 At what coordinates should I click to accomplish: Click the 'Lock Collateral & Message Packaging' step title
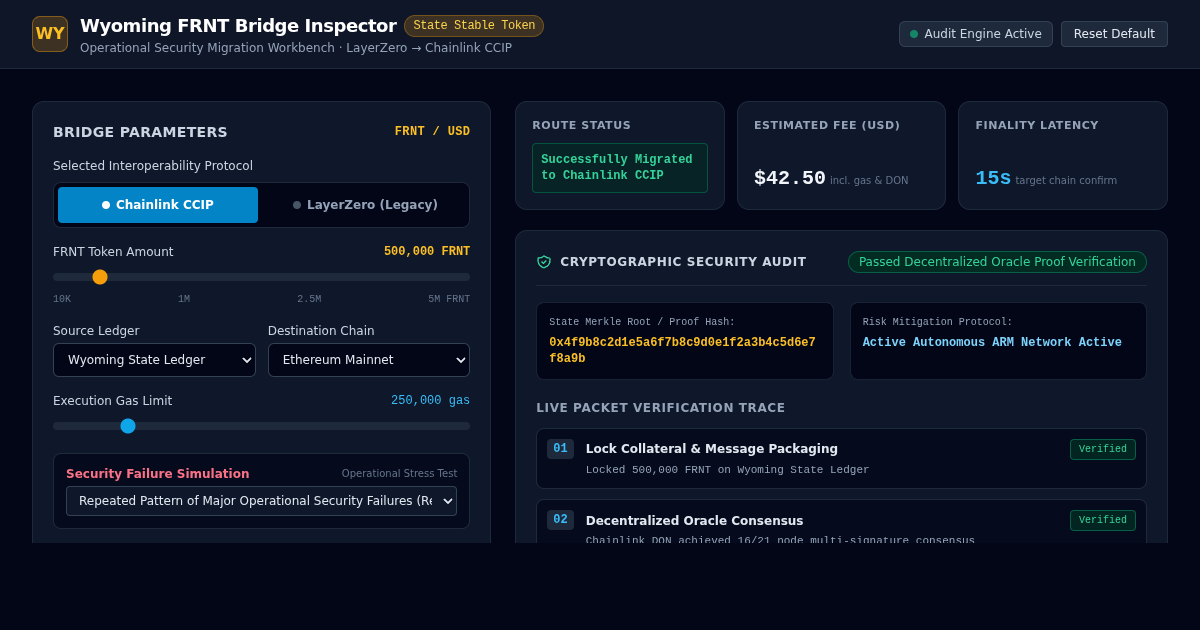coord(712,449)
